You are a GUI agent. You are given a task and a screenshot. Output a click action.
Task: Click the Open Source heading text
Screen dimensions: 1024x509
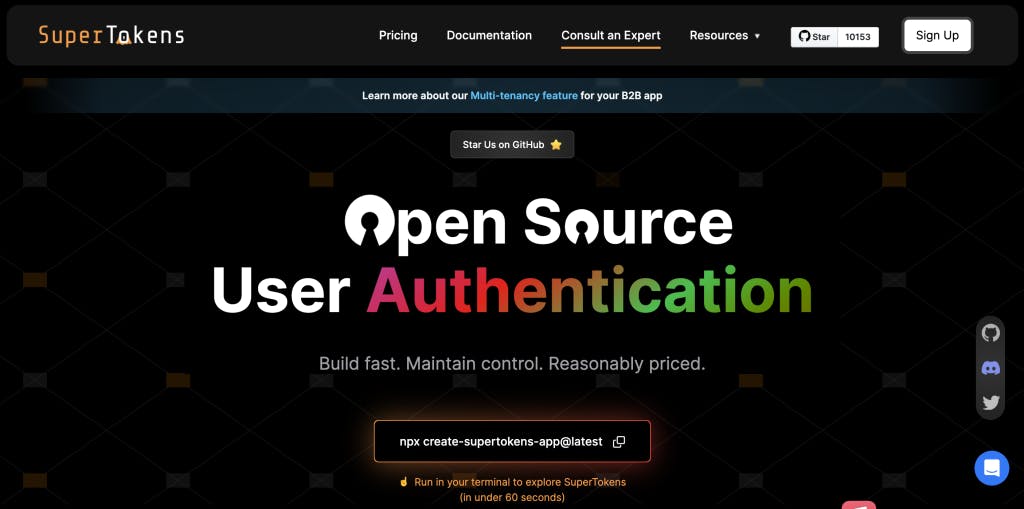pos(538,224)
